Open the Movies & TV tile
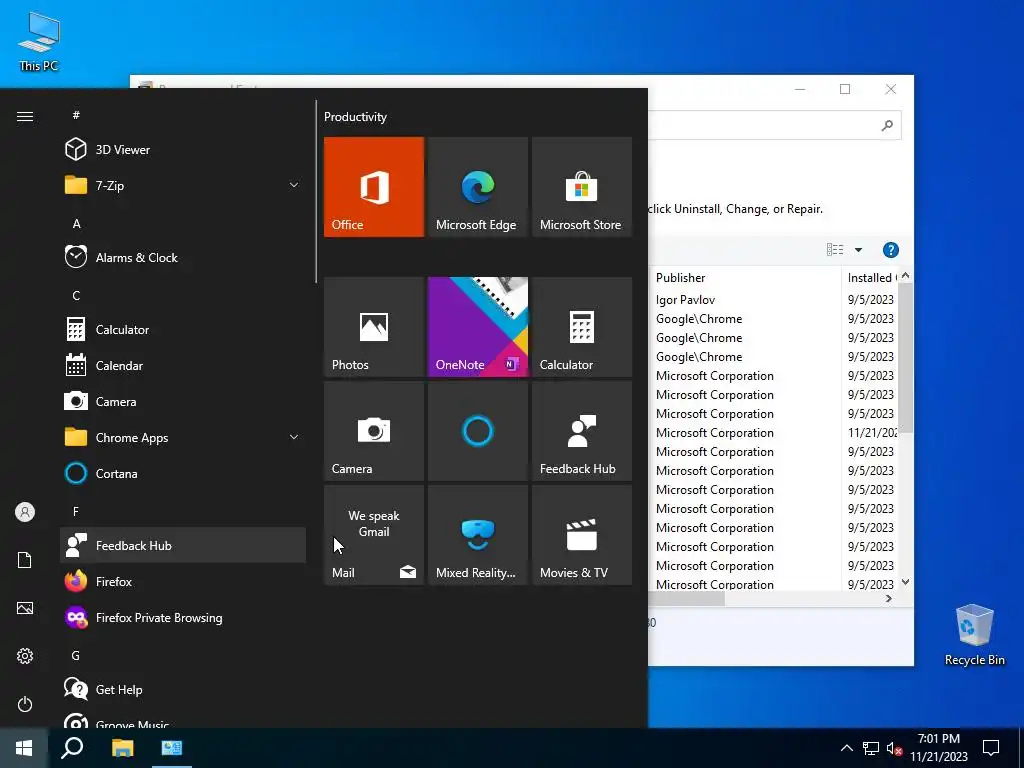This screenshot has width=1024, height=768. (x=582, y=535)
